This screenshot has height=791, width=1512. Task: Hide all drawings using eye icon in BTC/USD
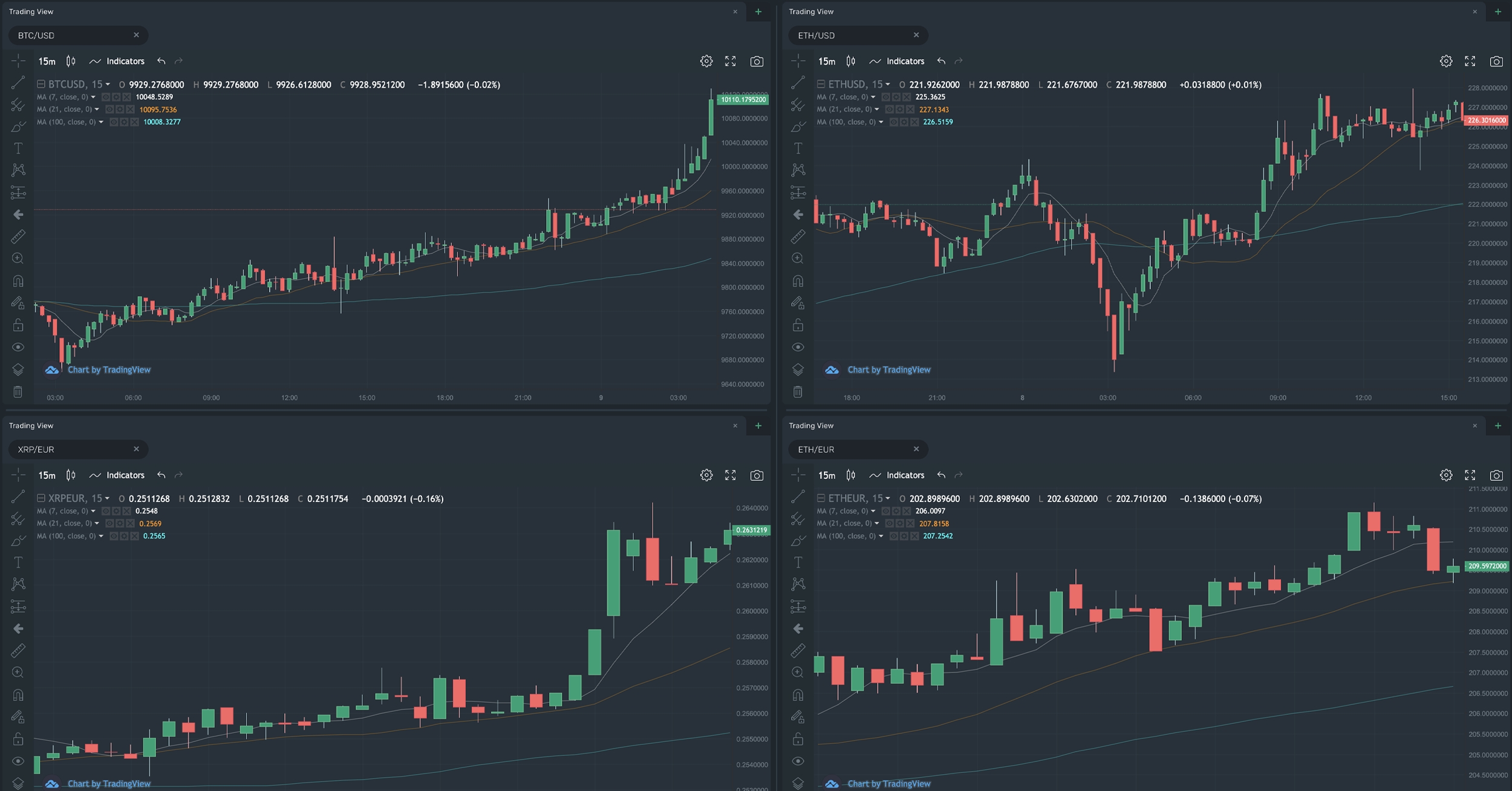tap(18, 347)
